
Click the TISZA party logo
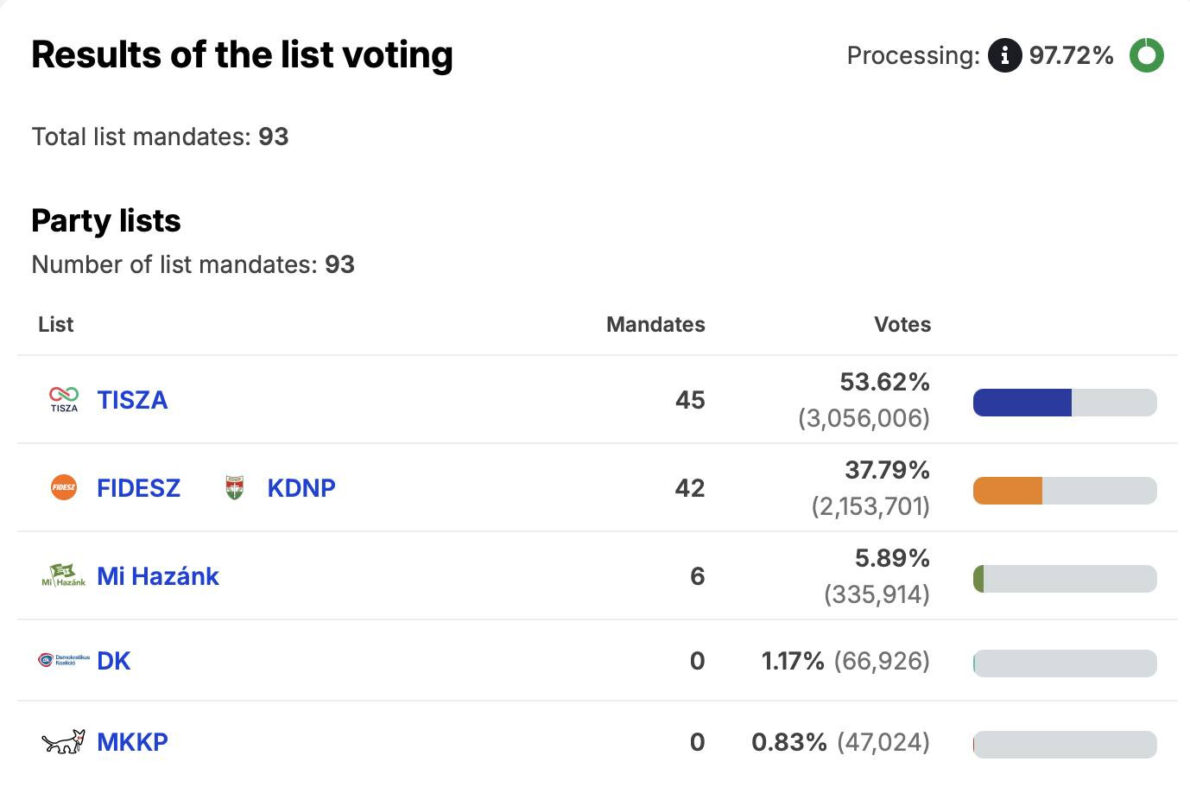[63, 400]
